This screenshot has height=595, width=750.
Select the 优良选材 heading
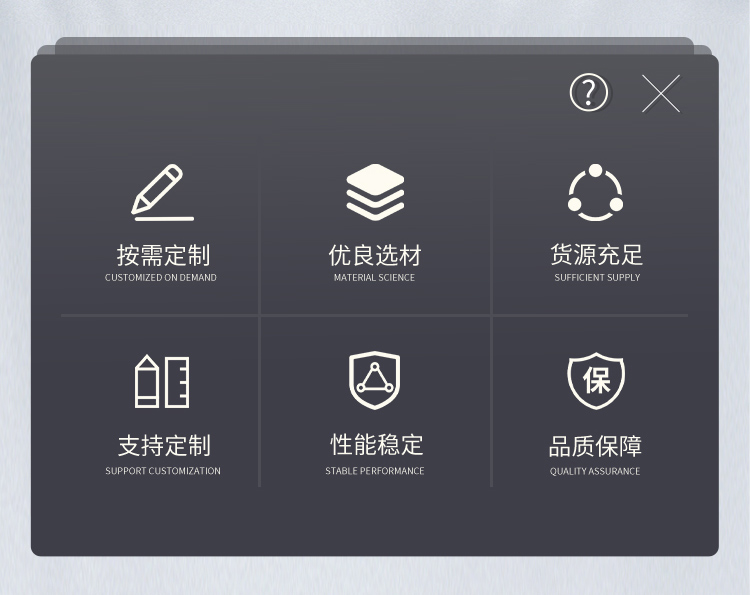(x=375, y=255)
